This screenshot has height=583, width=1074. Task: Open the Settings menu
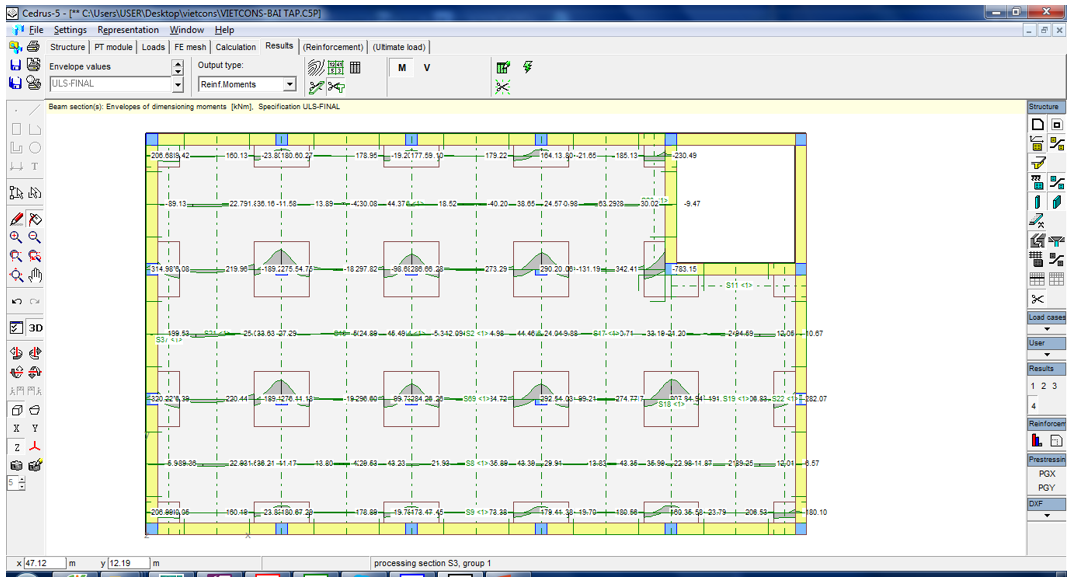(x=71, y=30)
